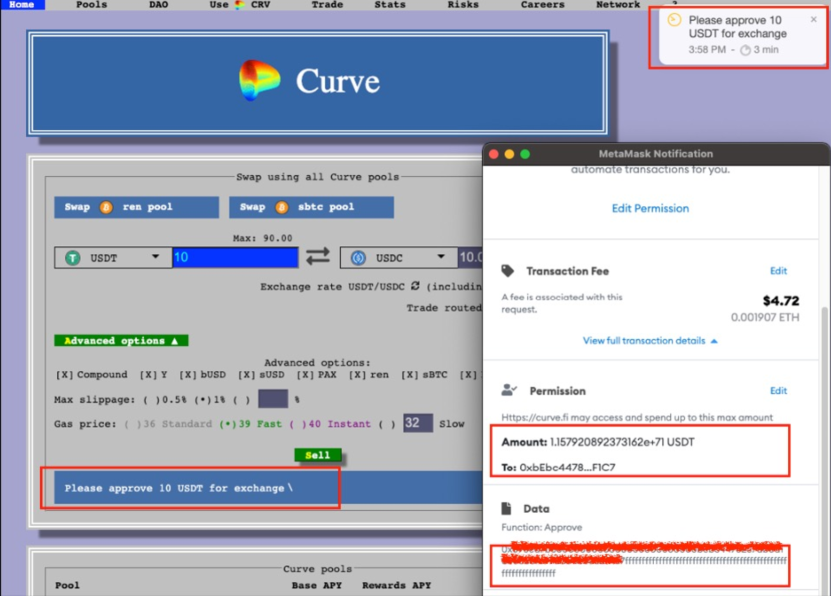The image size is (831, 596).
Task: Click bitcoin icon on sbtc pool button
Action: (281, 207)
